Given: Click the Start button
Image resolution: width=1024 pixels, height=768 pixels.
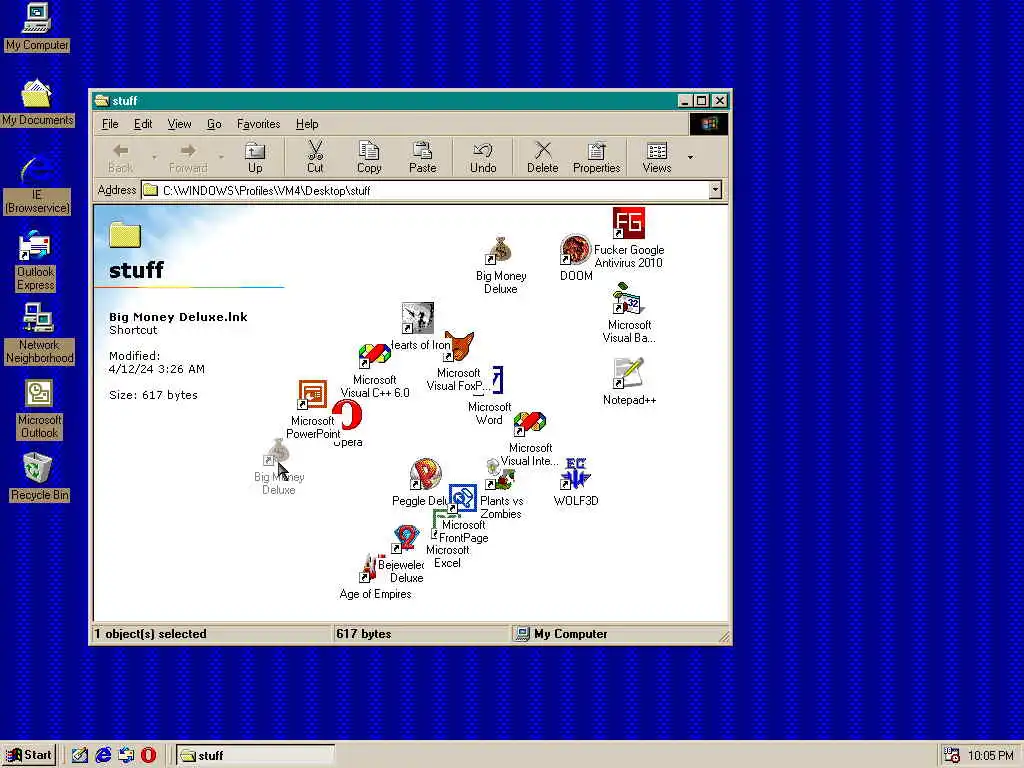Looking at the screenshot, I should click(29, 755).
